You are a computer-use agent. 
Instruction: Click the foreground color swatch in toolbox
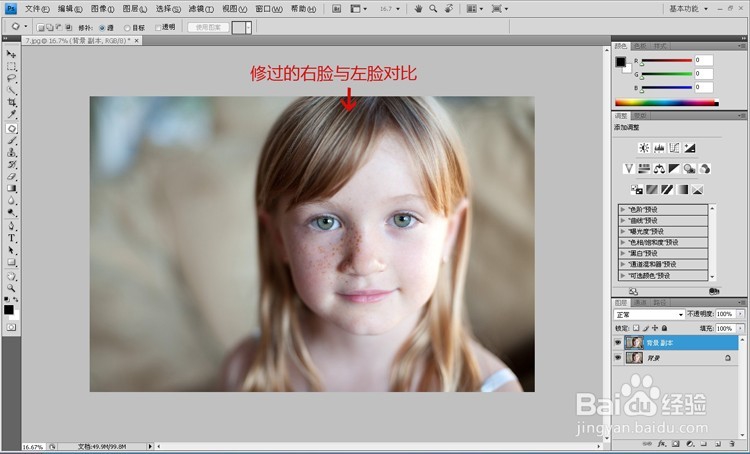click(x=9, y=310)
